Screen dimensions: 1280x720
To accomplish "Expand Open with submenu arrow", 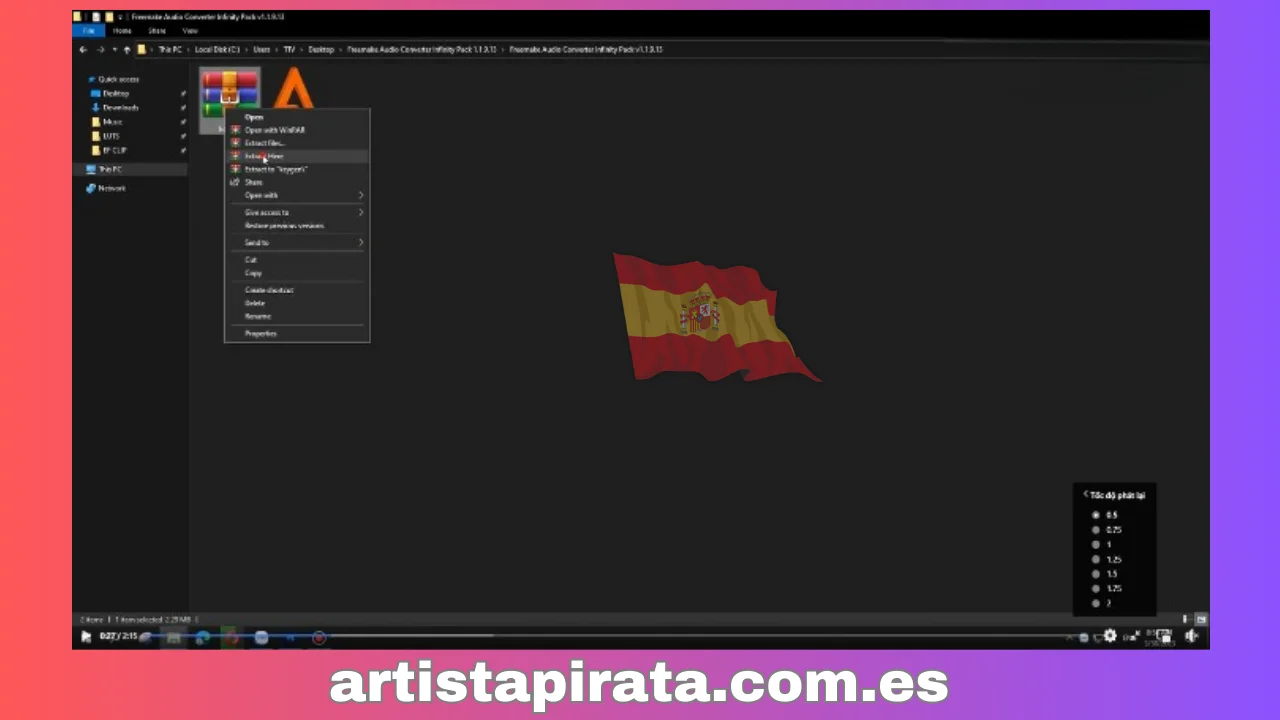I will 361,195.
